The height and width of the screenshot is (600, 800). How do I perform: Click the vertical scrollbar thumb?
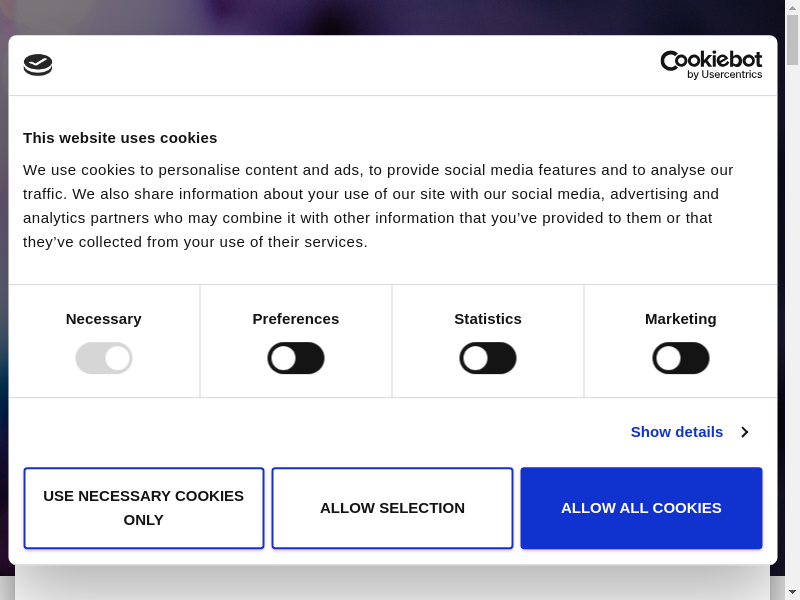(792, 40)
